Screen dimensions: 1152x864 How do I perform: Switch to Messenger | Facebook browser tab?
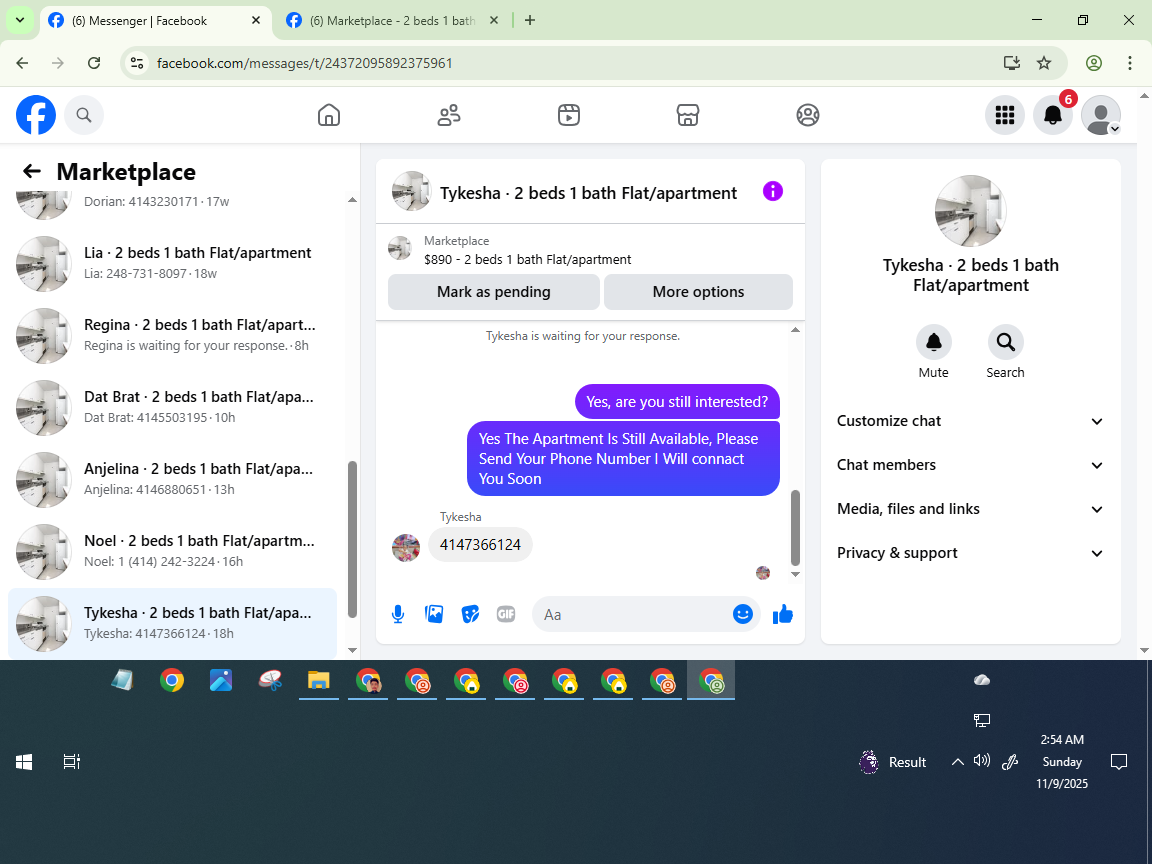point(140,21)
